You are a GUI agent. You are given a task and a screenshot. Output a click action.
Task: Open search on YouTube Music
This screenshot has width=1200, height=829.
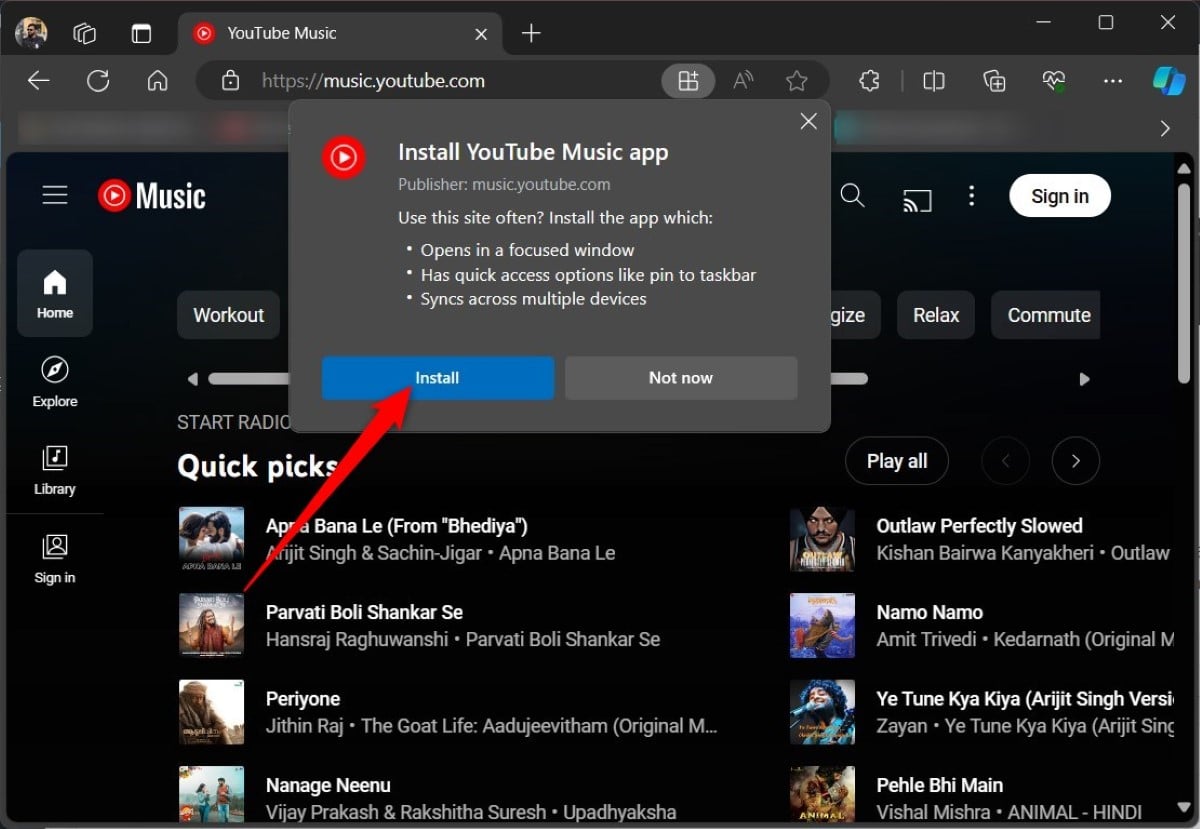tap(852, 196)
